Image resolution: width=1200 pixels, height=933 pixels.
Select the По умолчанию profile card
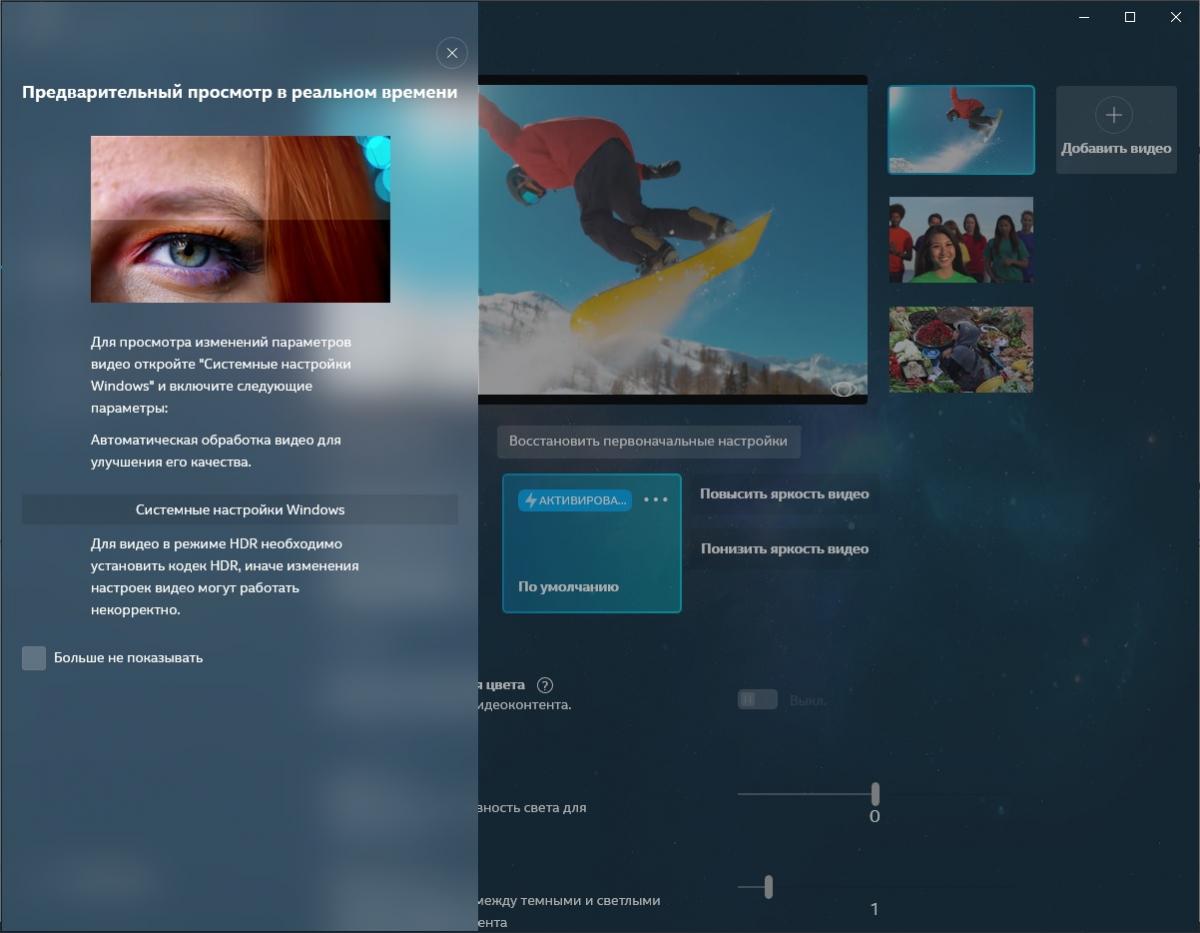tap(592, 543)
